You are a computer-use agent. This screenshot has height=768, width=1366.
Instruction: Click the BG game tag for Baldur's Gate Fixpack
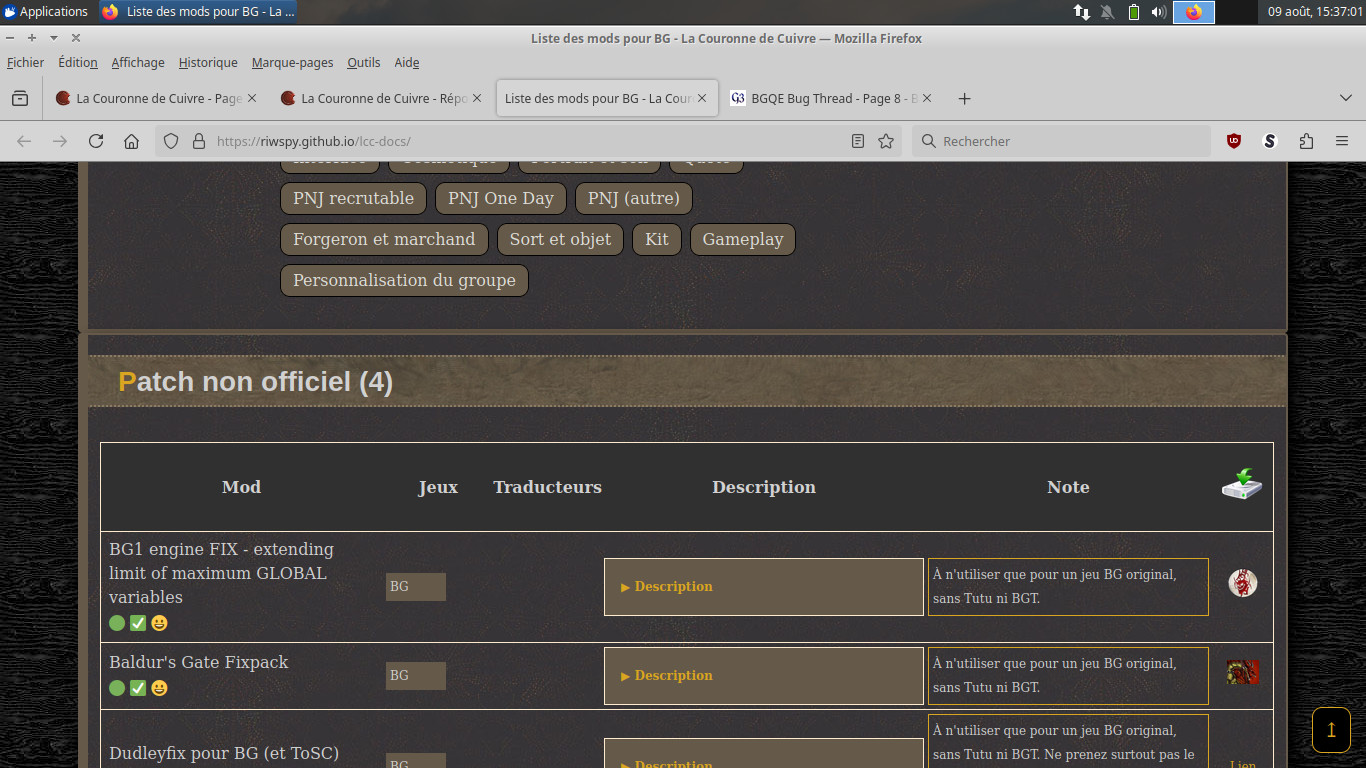coord(416,676)
